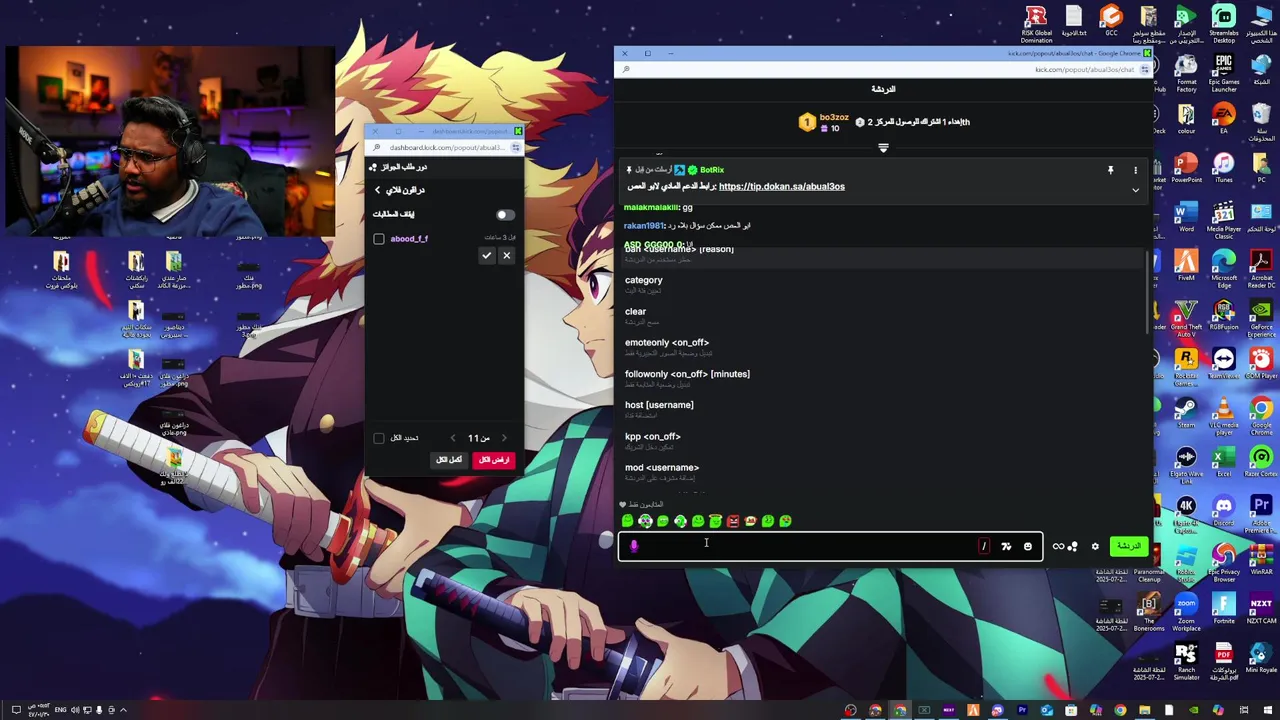Open the EA app desktop icon
This screenshot has height=720, width=1280.
click(1223, 120)
